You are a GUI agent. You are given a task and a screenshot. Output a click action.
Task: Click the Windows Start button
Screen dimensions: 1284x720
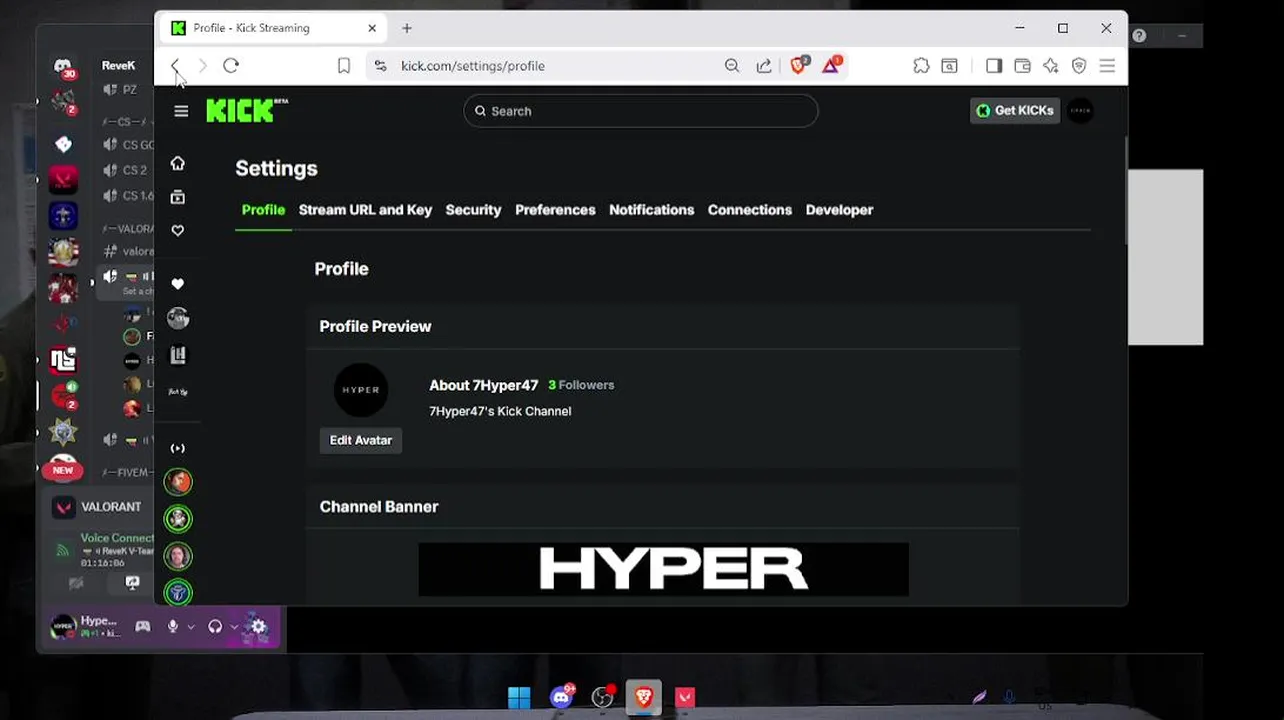pos(519,697)
